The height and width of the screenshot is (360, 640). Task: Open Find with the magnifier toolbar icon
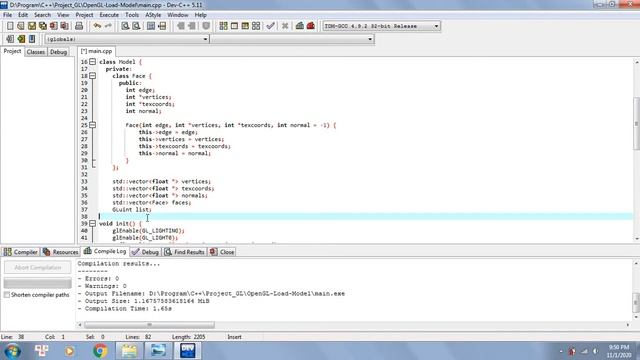(x=125, y=26)
